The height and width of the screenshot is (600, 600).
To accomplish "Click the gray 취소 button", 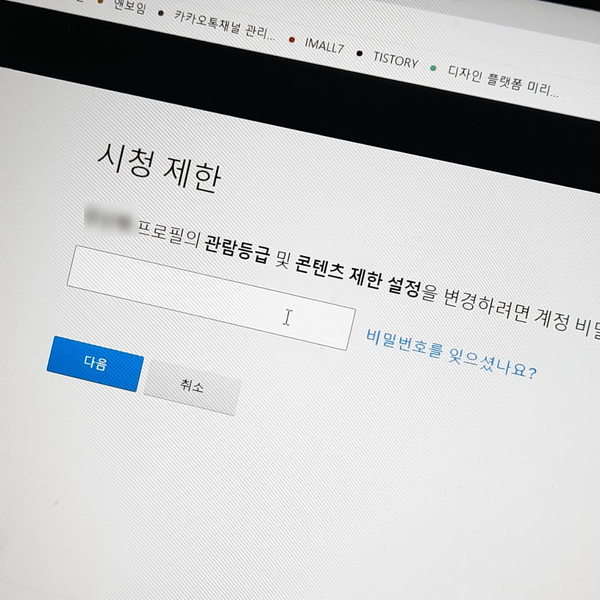I will (x=192, y=386).
